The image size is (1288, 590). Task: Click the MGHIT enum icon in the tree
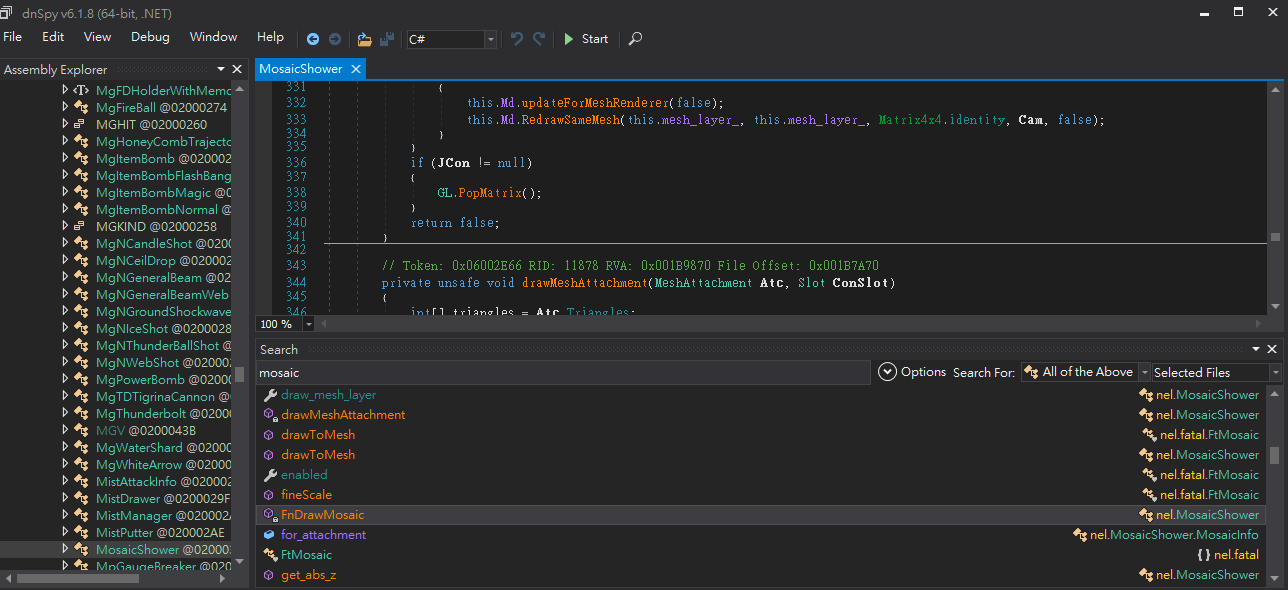pos(80,124)
